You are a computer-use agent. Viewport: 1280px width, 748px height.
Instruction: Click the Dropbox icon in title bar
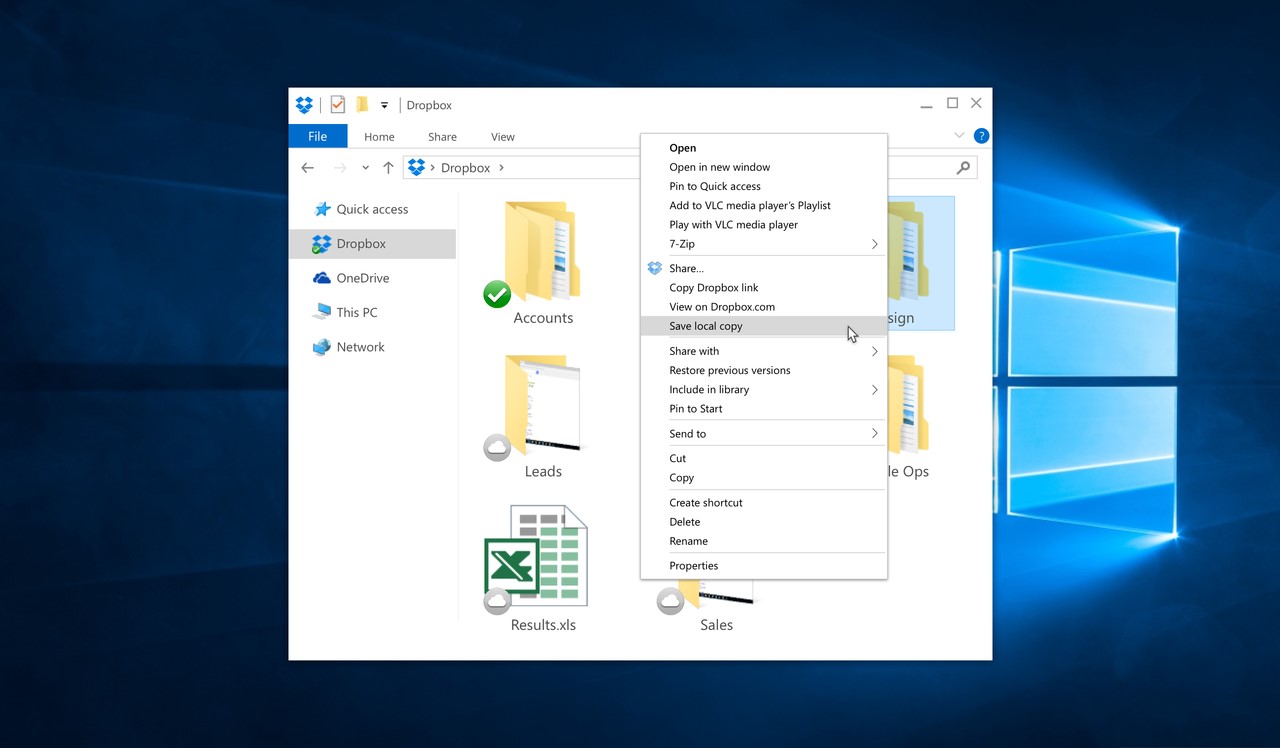click(x=305, y=105)
